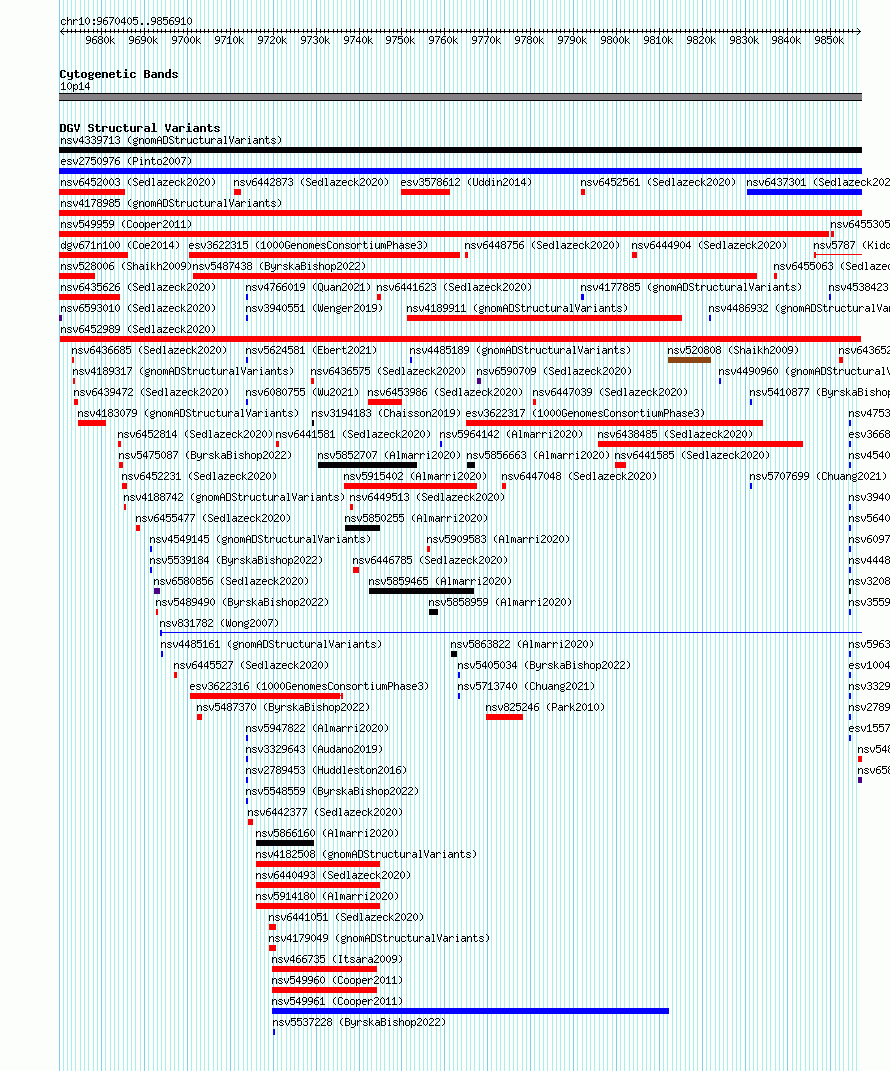Click the gray 10p14 cytogenetic band

[x=460, y=97]
